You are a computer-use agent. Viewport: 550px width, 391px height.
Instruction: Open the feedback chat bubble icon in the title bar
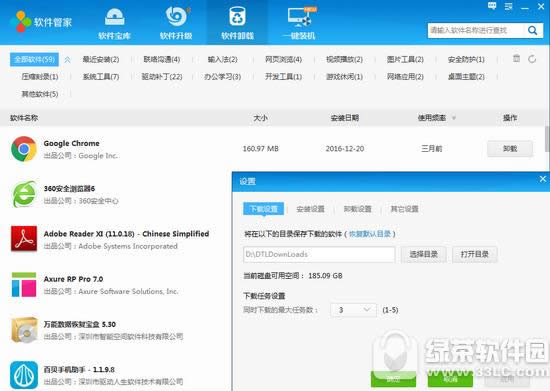click(492, 6)
